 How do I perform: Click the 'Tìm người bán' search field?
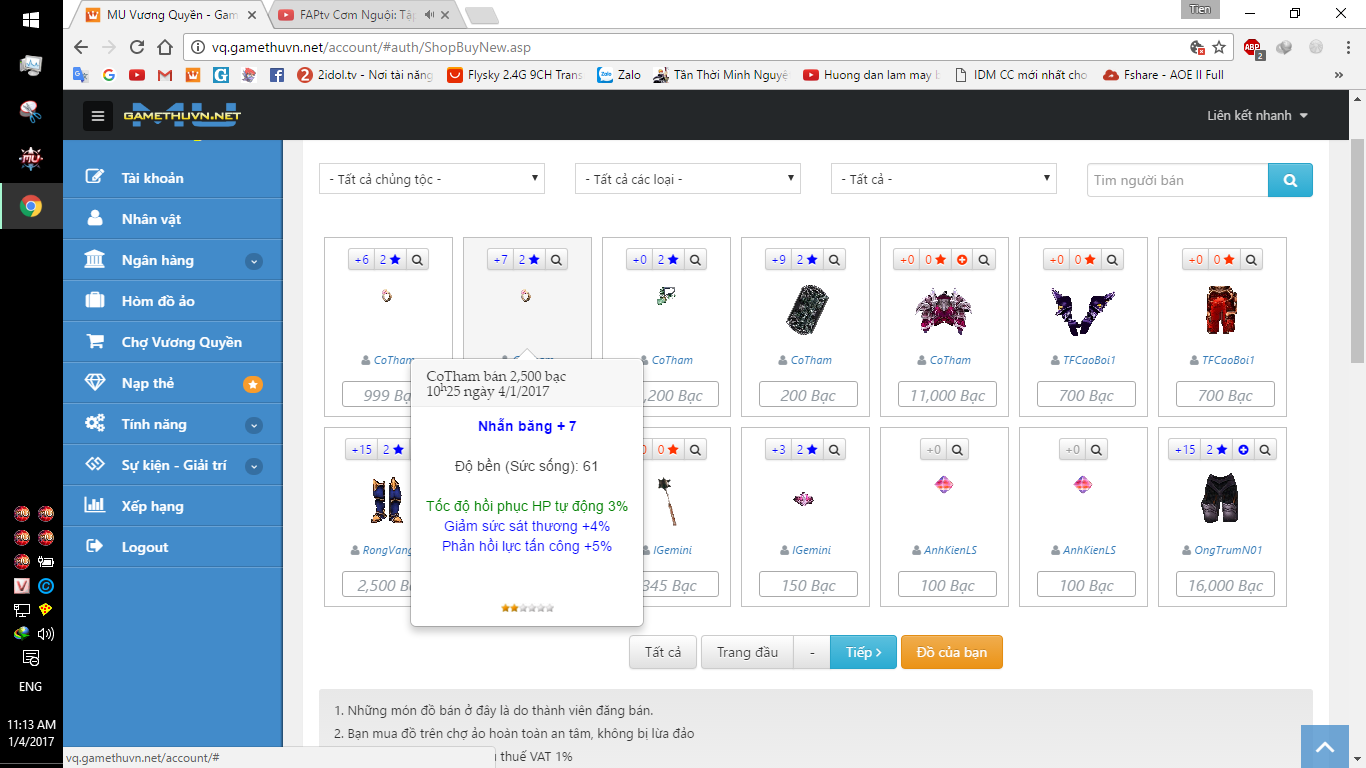[1177, 180]
